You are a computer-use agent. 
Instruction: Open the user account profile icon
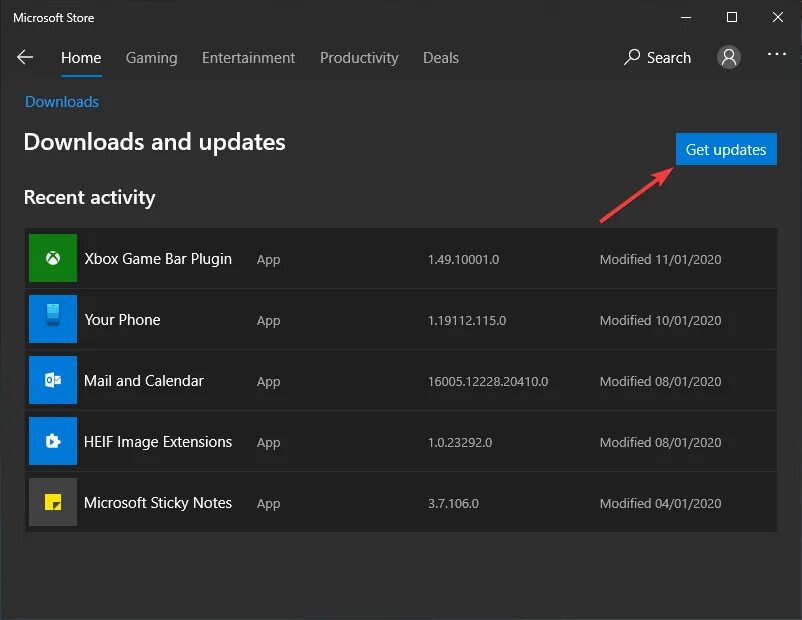point(729,57)
